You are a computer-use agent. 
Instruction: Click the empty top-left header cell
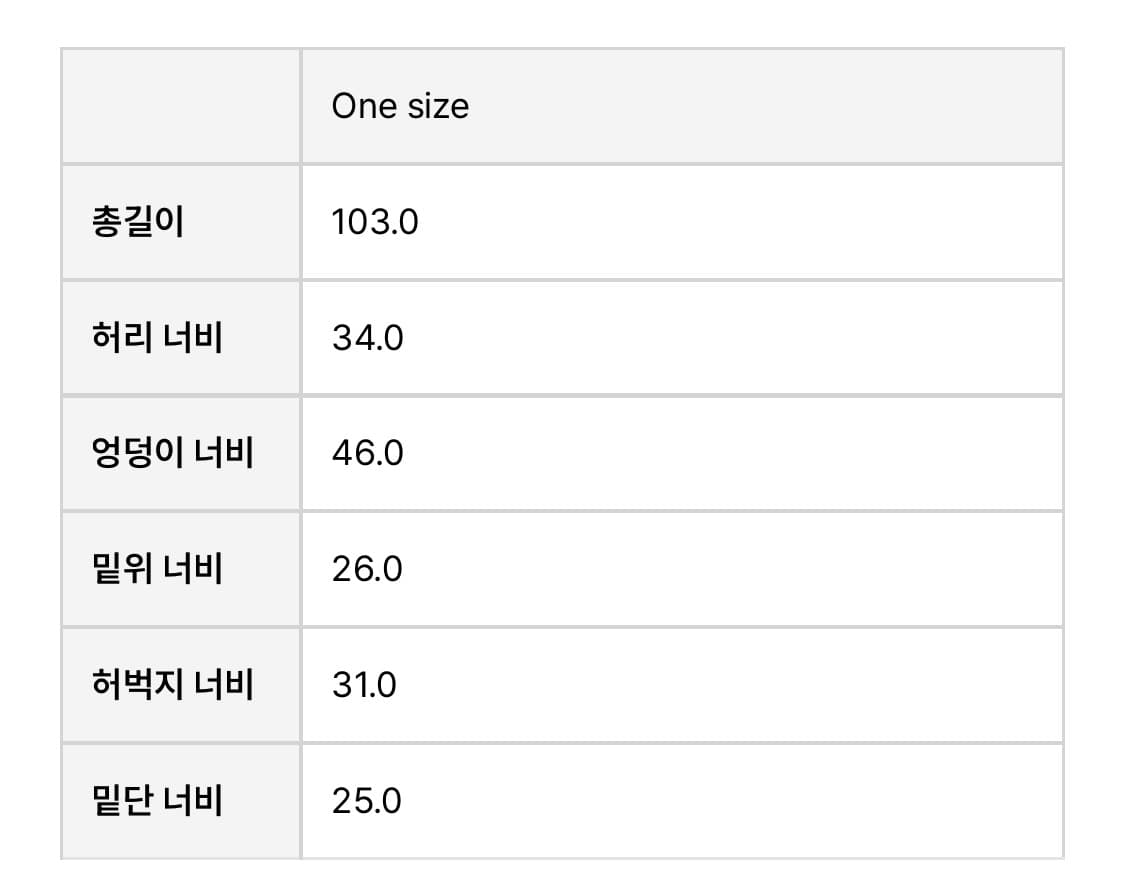click(181, 106)
